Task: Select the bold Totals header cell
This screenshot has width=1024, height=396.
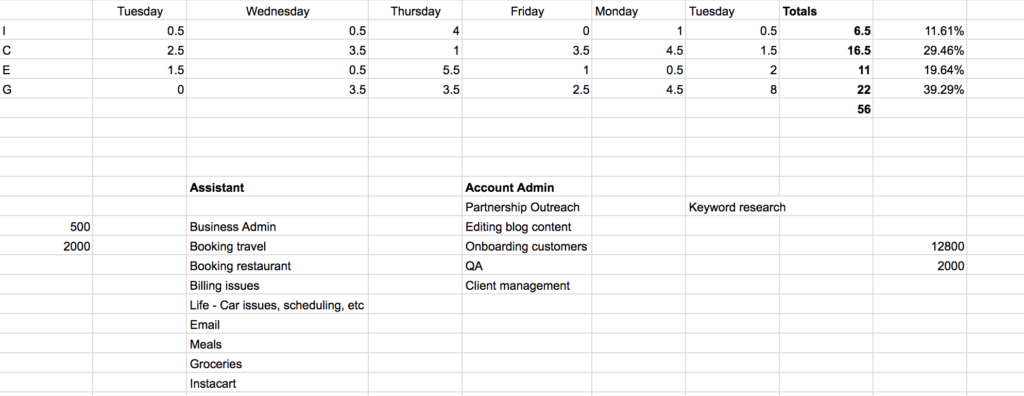Action: click(x=826, y=11)
